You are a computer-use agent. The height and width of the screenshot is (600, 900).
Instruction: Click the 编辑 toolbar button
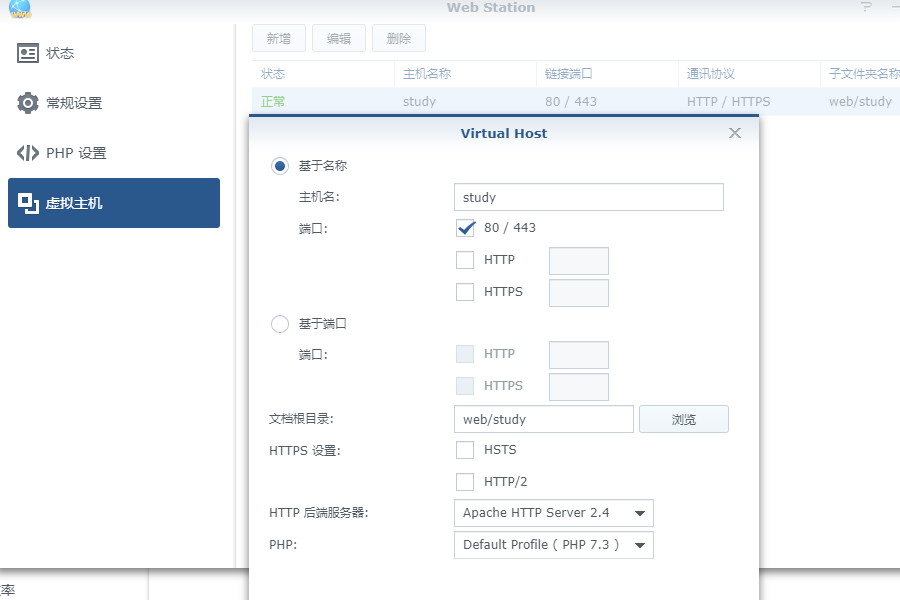[338, 38]
